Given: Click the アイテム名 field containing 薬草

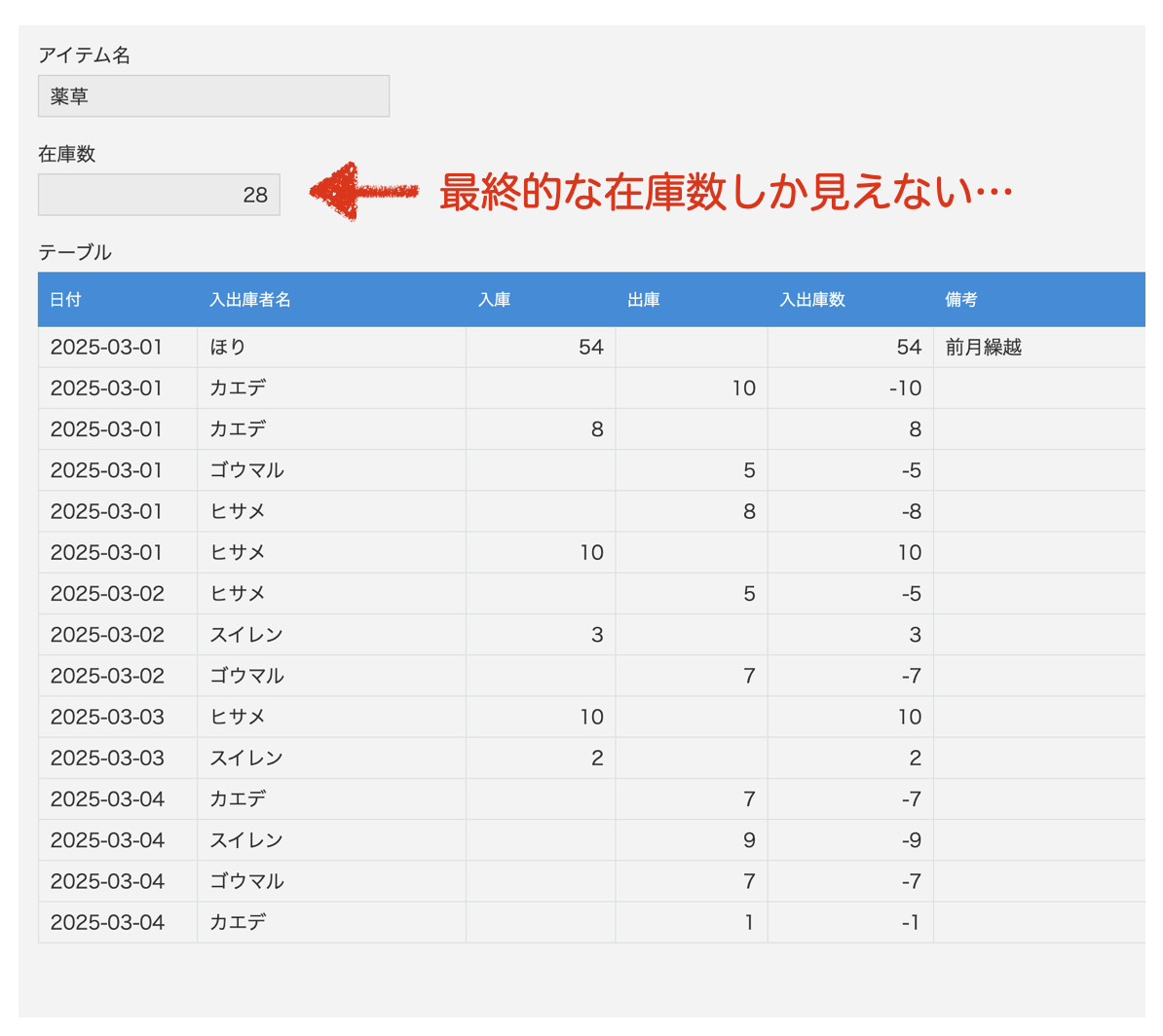Looking at the screenshot, I should (213, 95).
